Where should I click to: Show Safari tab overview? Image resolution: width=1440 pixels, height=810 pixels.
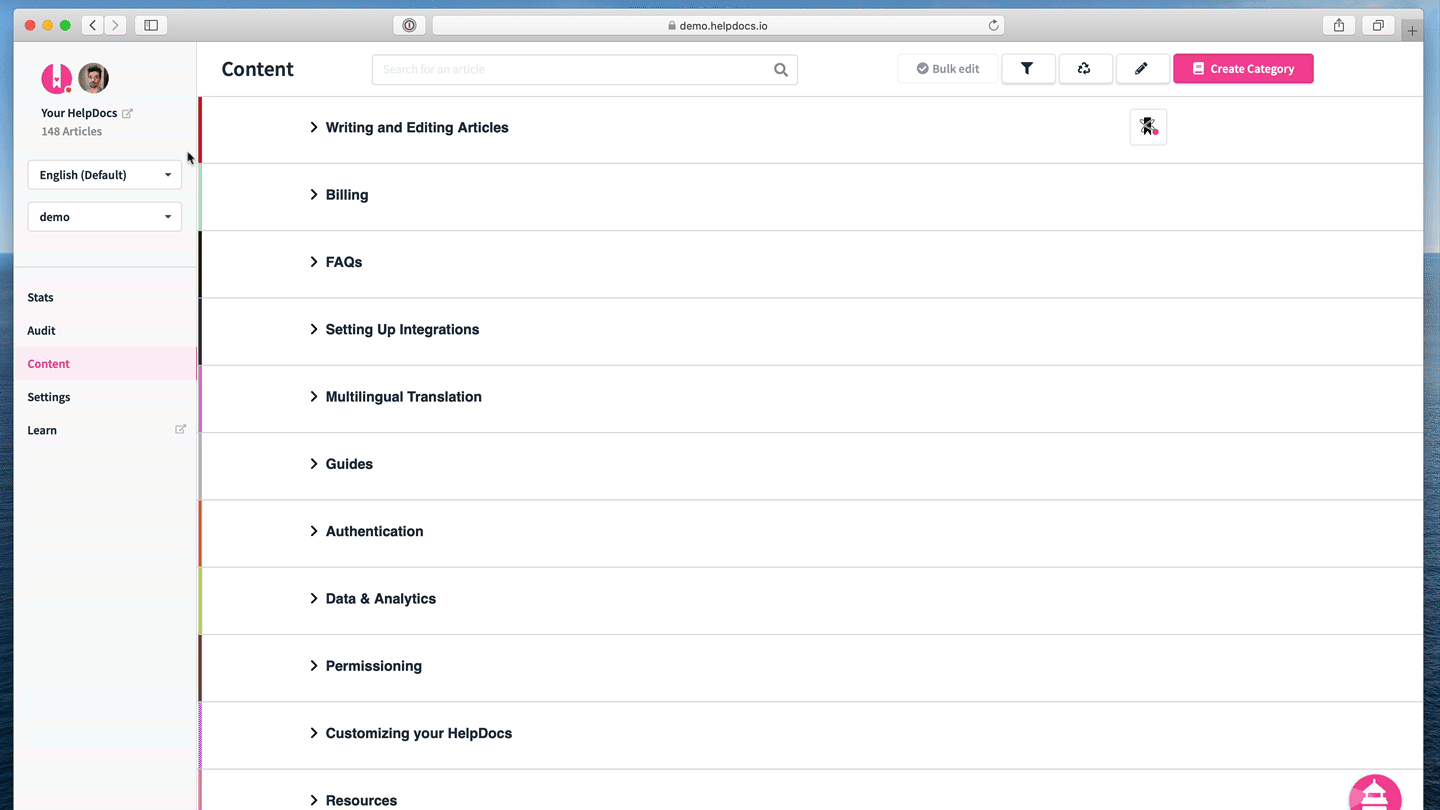pos(1378,25)
